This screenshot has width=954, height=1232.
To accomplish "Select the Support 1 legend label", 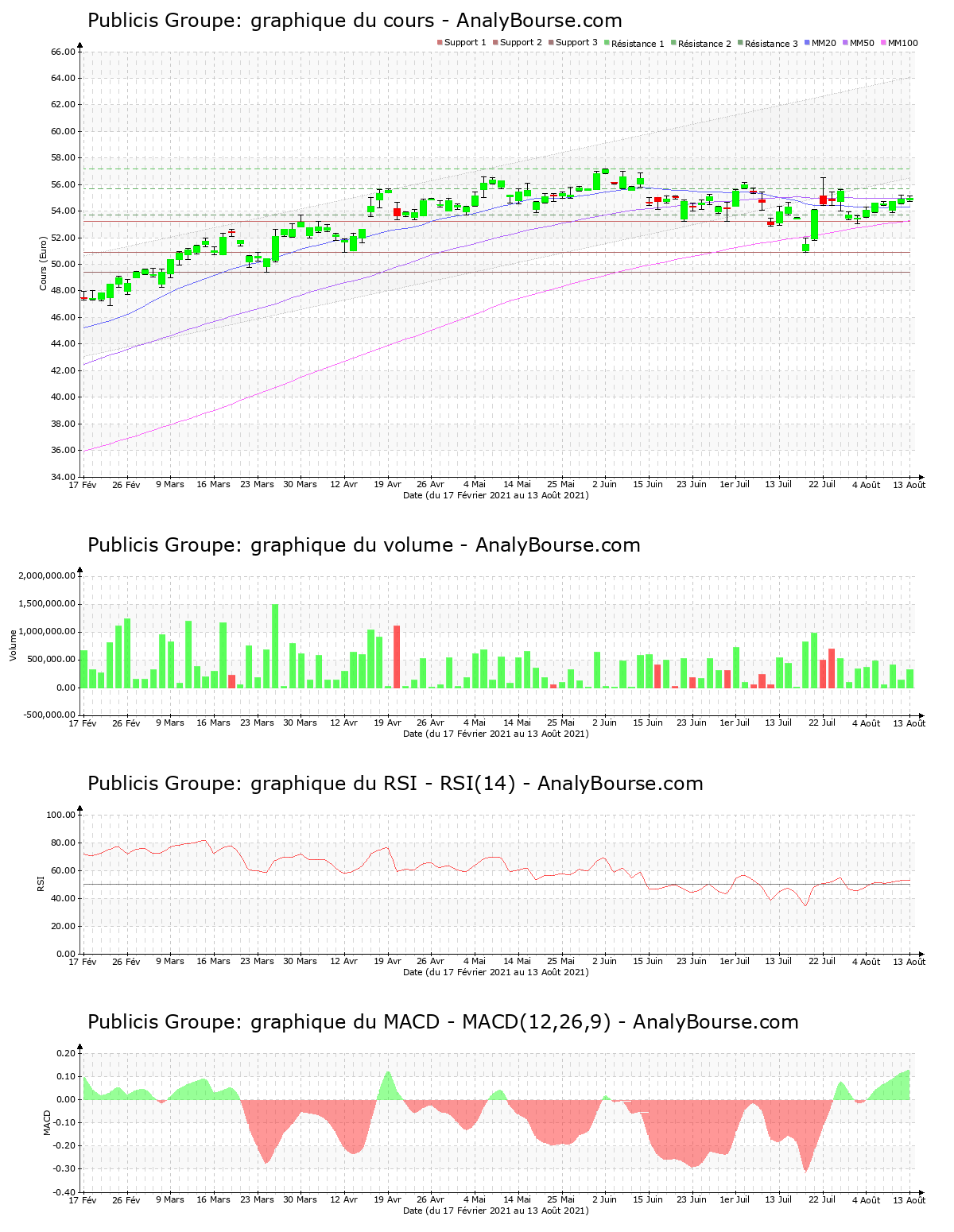I will pyautogui.click(x=465, y=43).
